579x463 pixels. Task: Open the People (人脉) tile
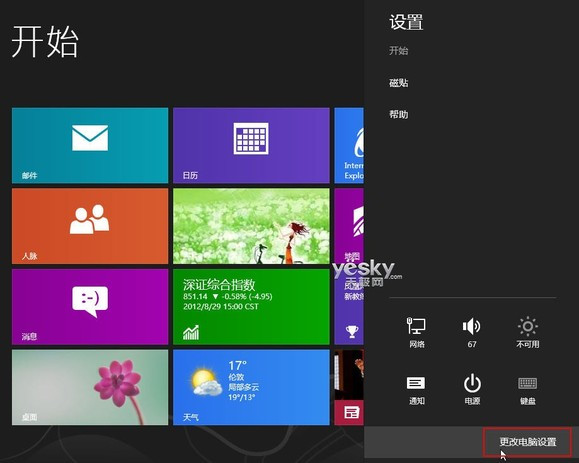pyautogui.click(x=90, y=226)
